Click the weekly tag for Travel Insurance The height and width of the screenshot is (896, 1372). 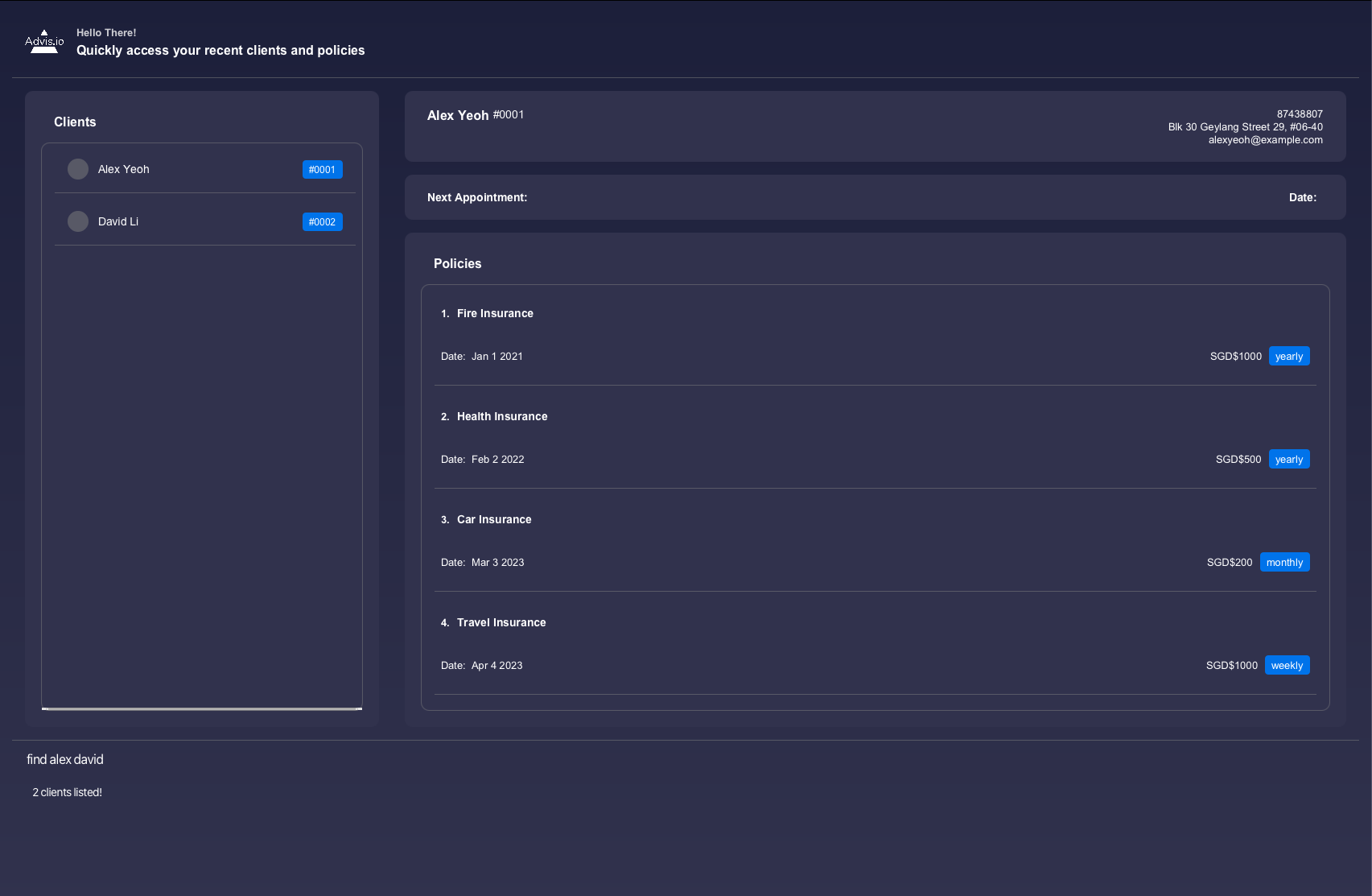[x=1287, y=665]
